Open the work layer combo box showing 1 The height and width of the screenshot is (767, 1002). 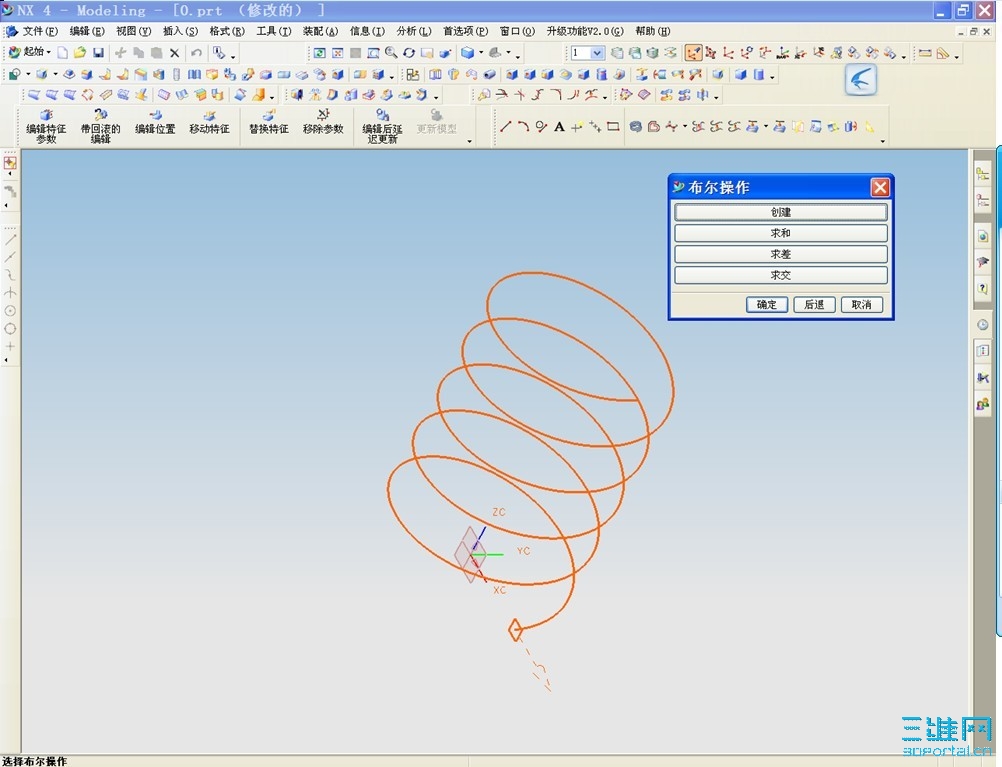(x=587, y=53)
